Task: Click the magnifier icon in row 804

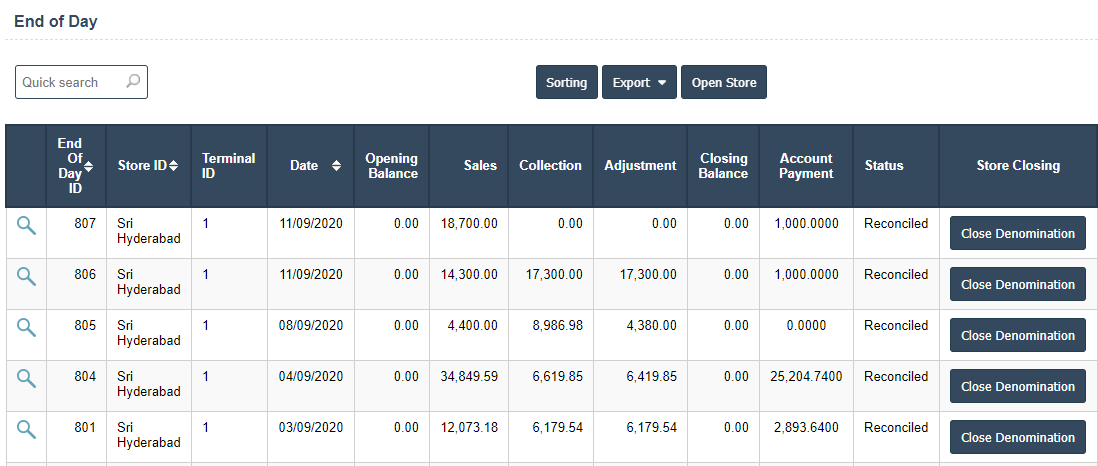Action: 26,379
